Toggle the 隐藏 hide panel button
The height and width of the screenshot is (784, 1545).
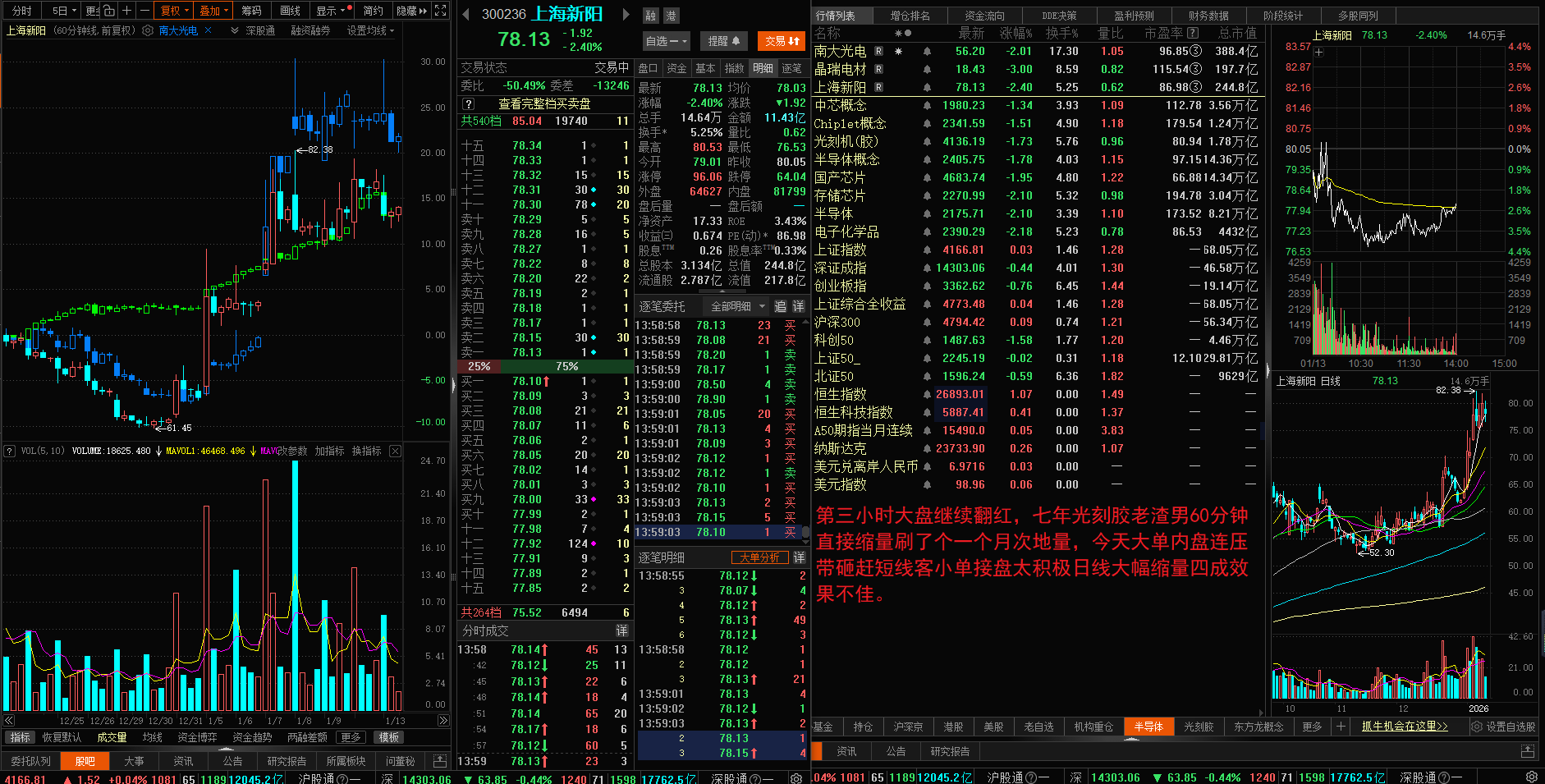(411, 11)
